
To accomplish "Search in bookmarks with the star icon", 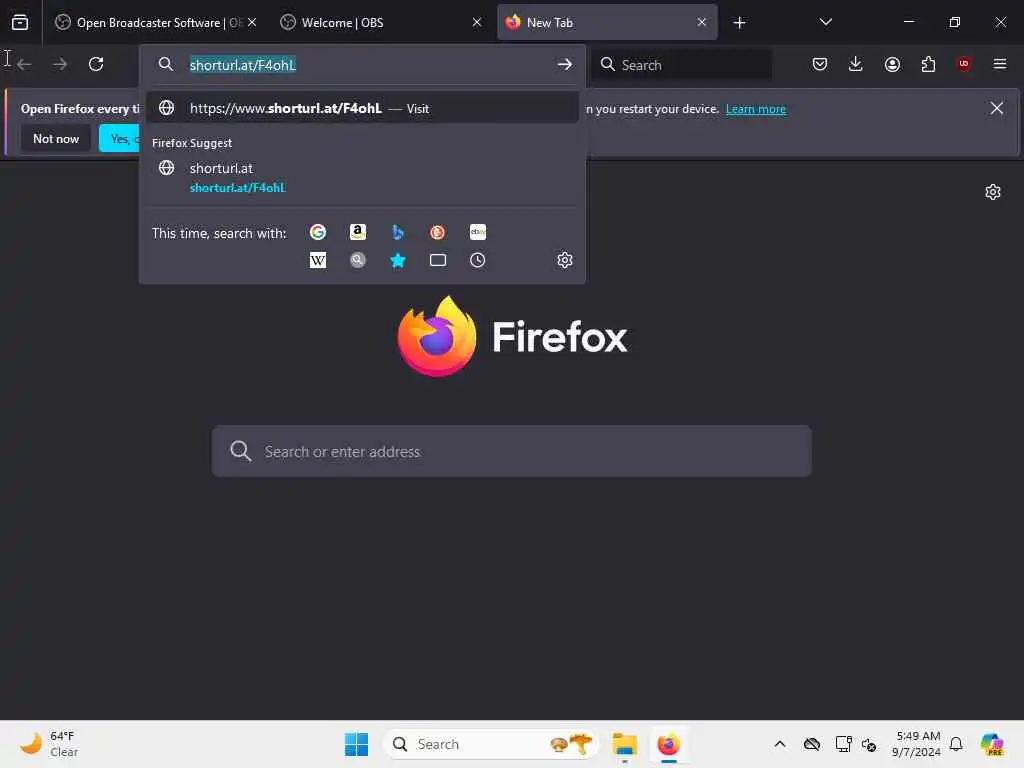I will [x=398, y=260].
